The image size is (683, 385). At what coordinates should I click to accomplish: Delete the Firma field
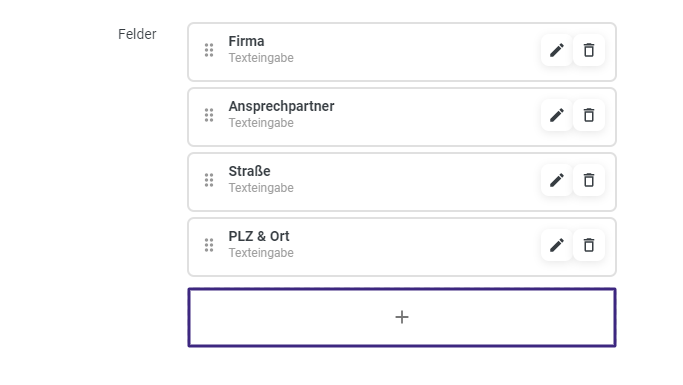589,50
